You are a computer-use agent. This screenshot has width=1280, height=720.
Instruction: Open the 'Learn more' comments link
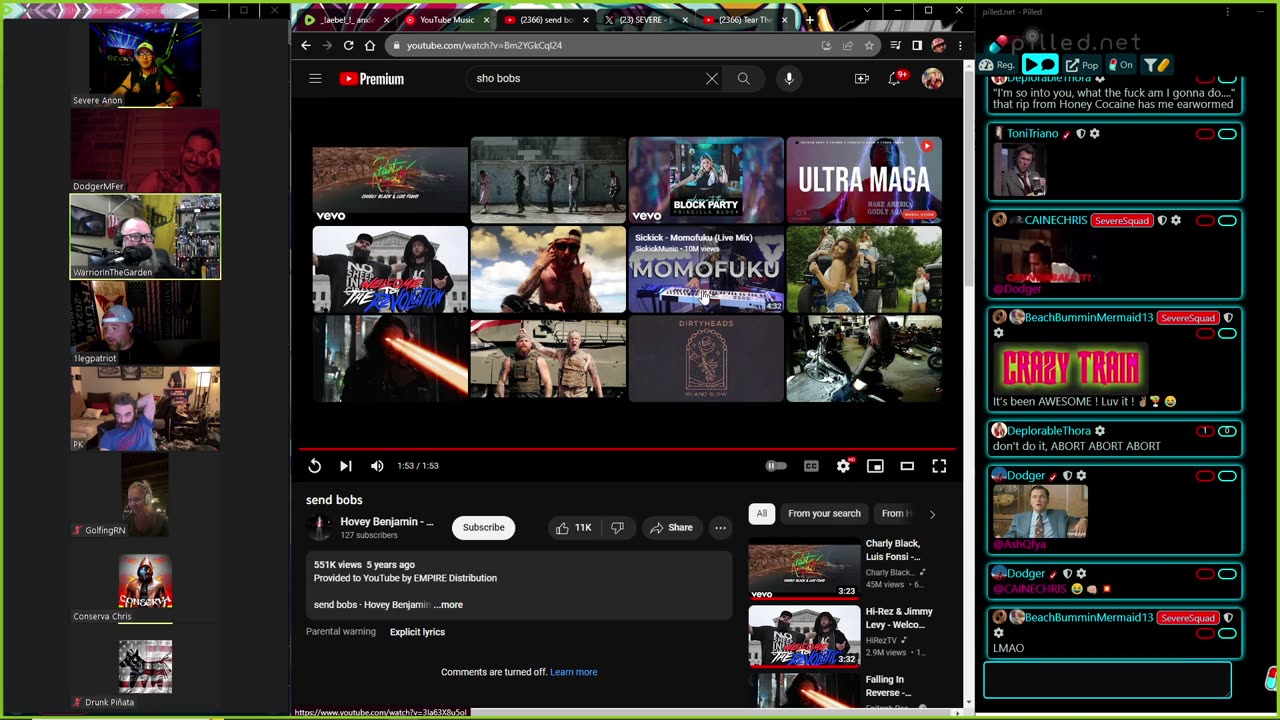point(574,672)
